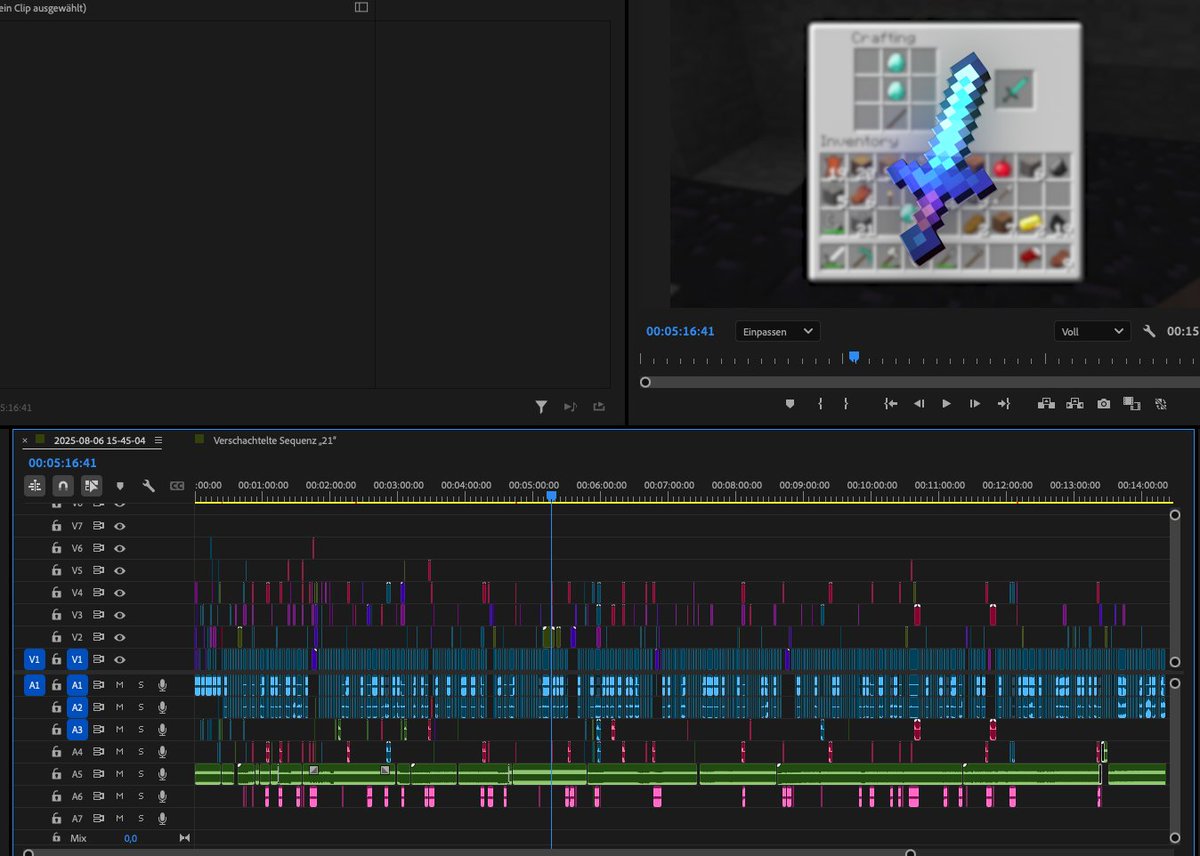
Task: Go to Out point in Program Monitor
Action: tap(1003, 403)
